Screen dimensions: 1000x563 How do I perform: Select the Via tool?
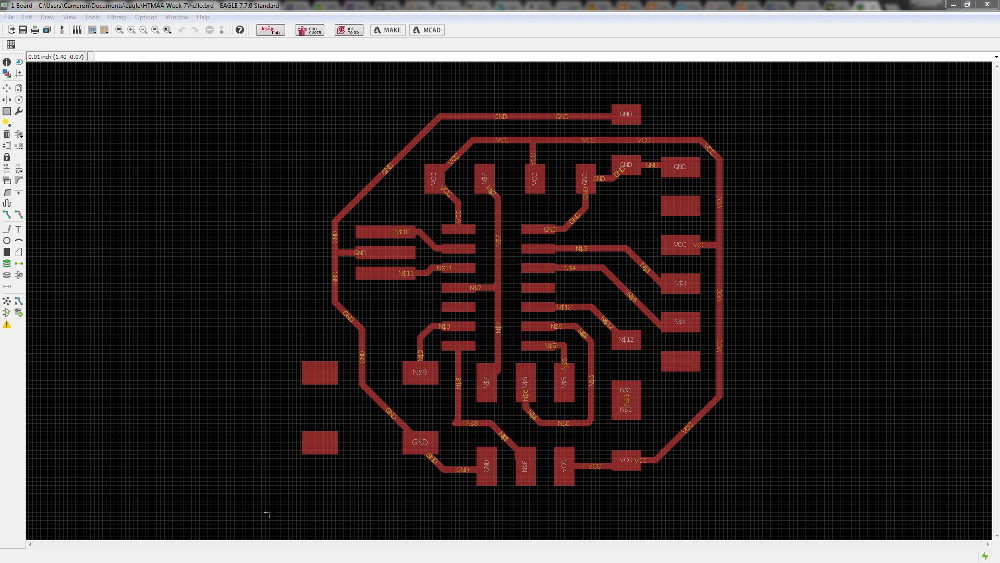[6, 263]
